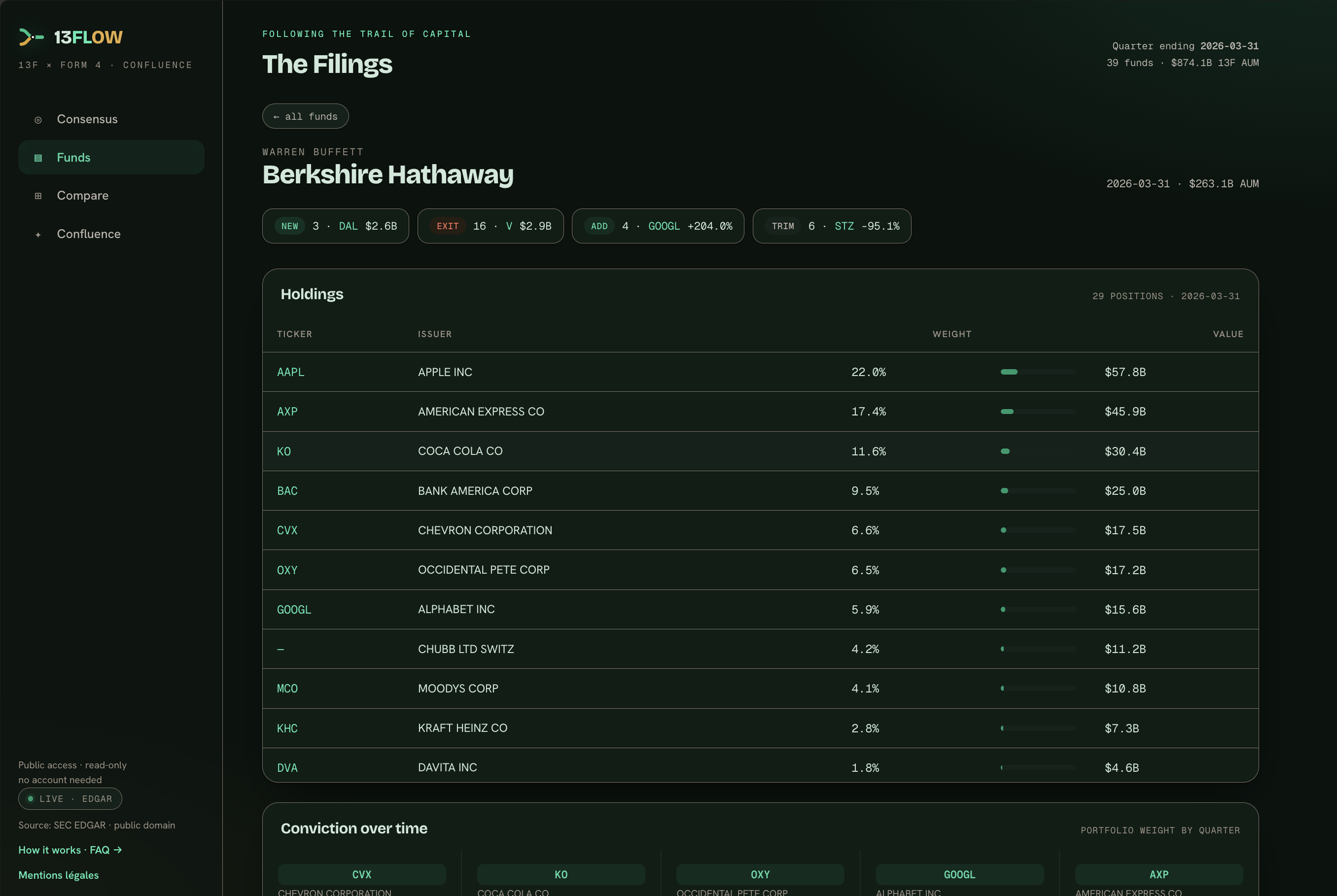
Task: Click the 17.4% weight value
Action: [x=868, y=412]
